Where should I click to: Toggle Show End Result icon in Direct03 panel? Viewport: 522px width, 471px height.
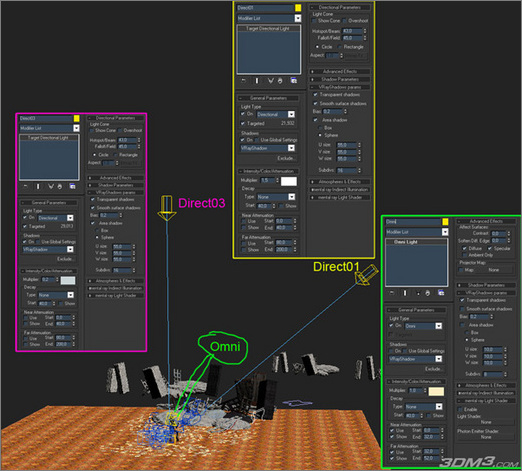pos(38,186)
